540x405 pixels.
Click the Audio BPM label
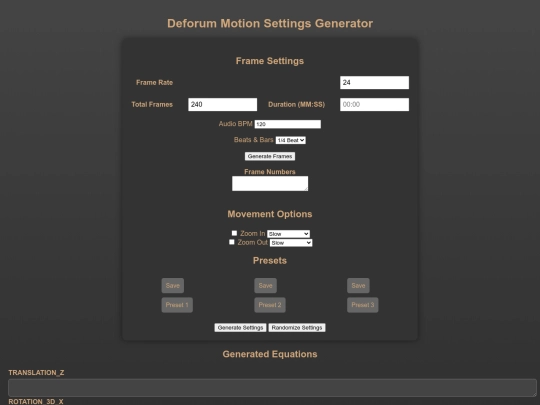click(236, 124)
